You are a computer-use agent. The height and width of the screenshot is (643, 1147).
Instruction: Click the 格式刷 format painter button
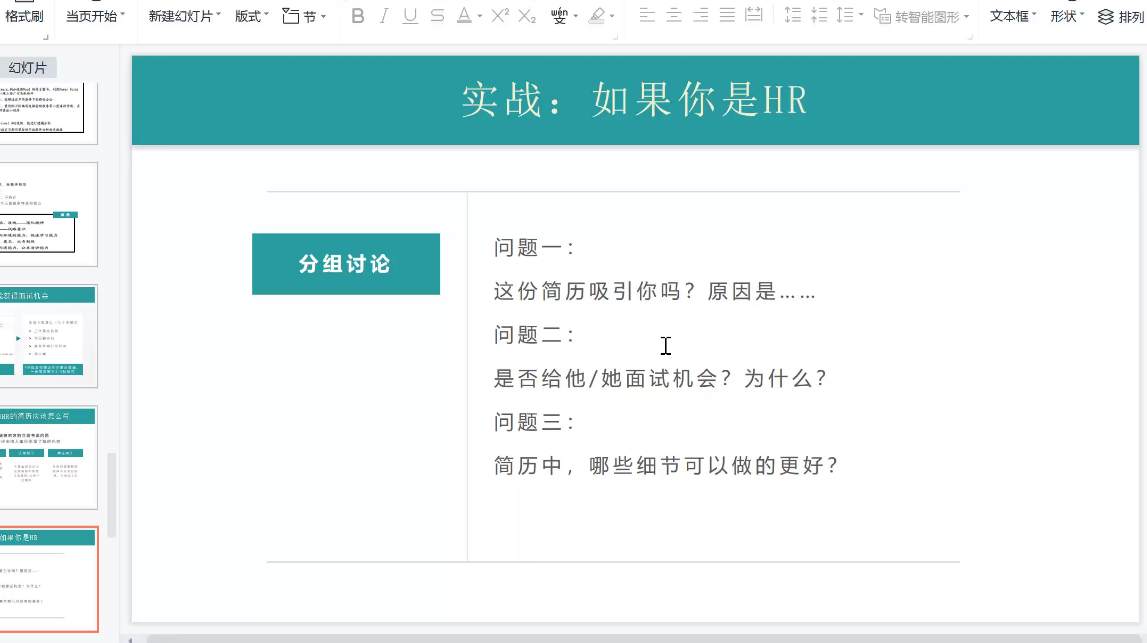(x=24, y=16)
